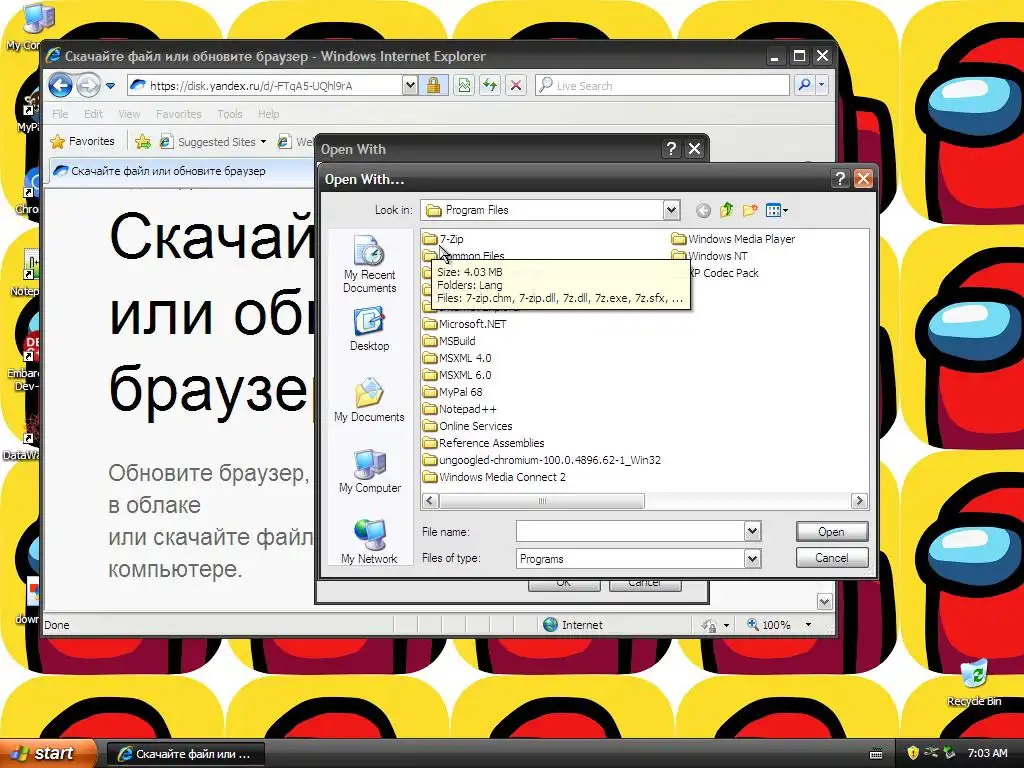The image size is (1024, 768).
Task: Click the Start button on taskbar
Action: (48, 753)
